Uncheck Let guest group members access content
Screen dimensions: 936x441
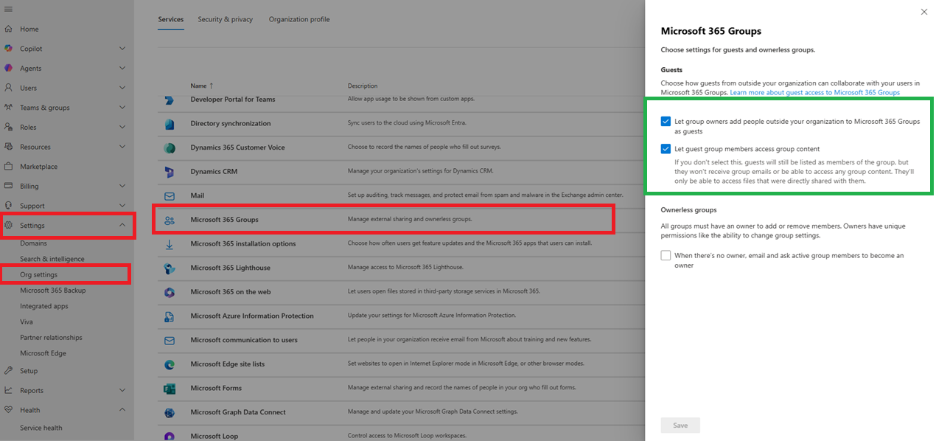(666, 149)
